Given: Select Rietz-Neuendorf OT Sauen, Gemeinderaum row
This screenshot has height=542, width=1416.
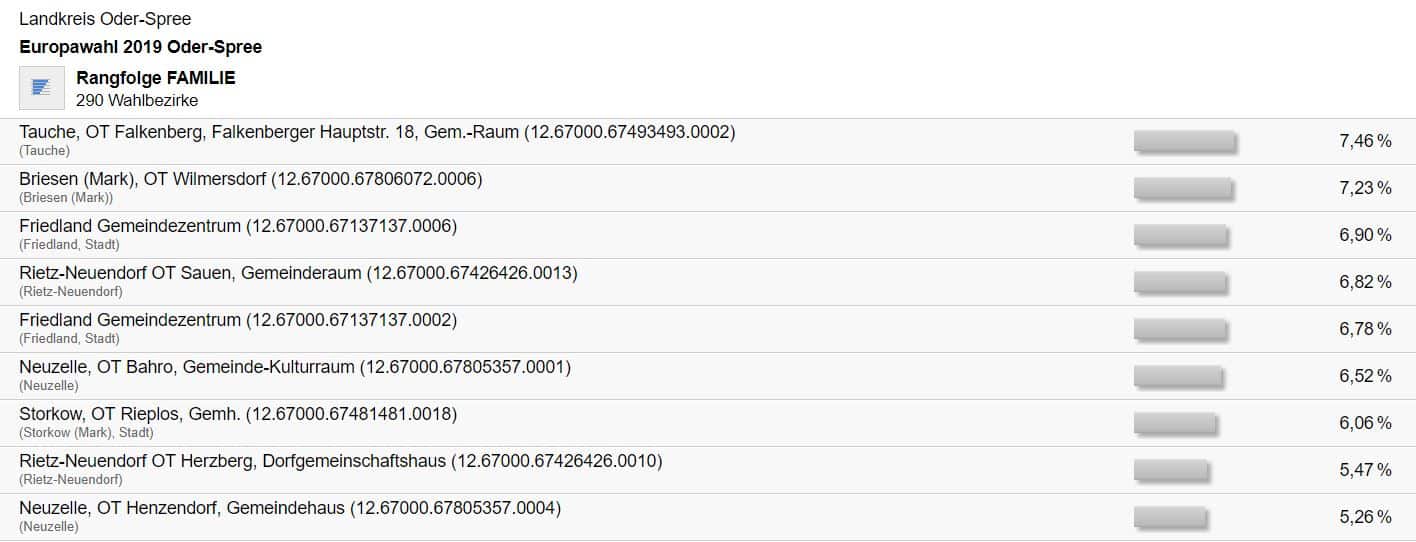Looking at the screenshot, I should pyautogui.click(x=298, y=273).
